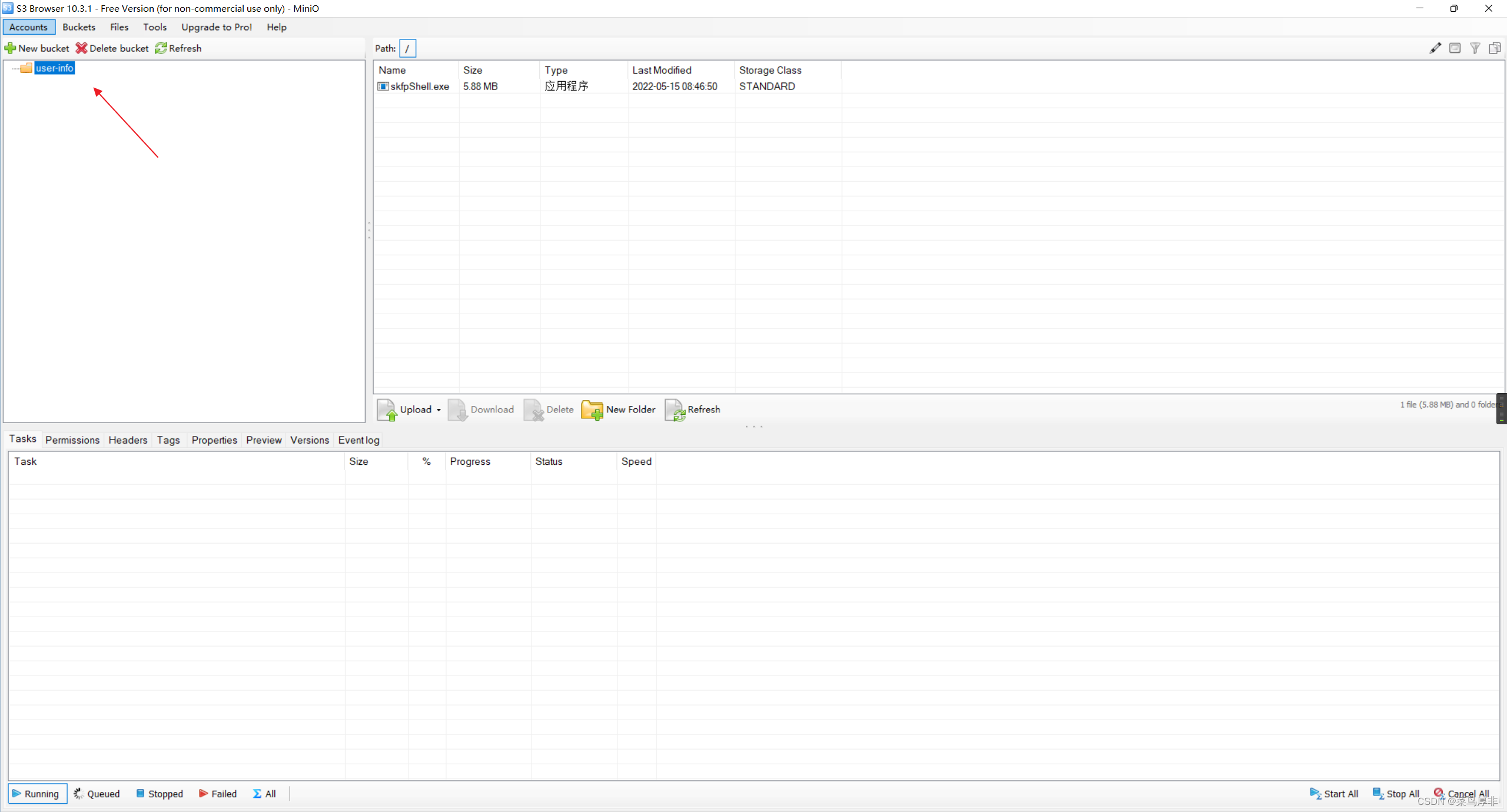1507x812 pixels.
Task: Switch to the Event log tab
Action: (x=359, y=440)
